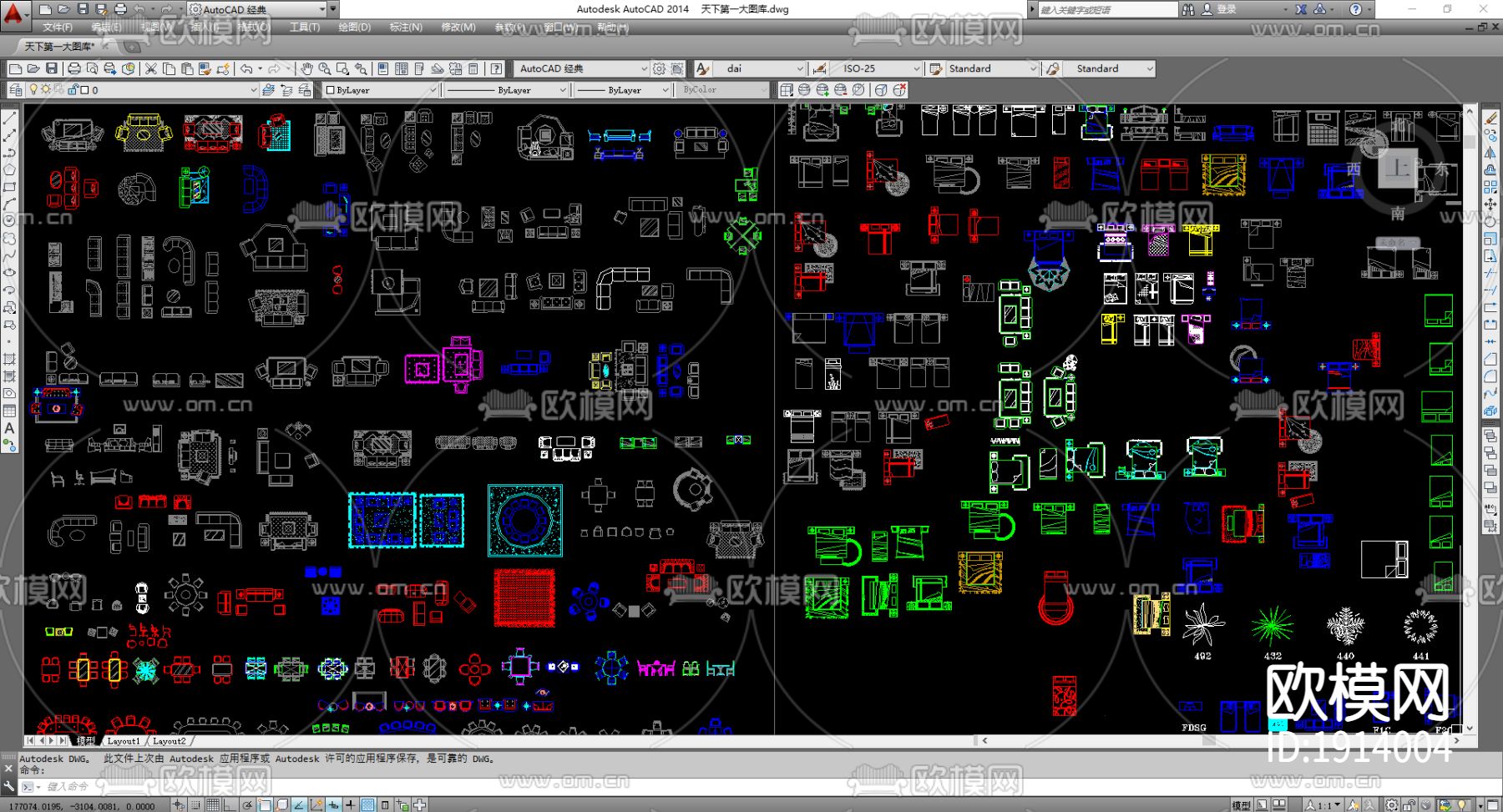The height and width of the screenshot is (812, 1503).
Task: Select the Zoom Window tool
Action: (x=342, y=68)
